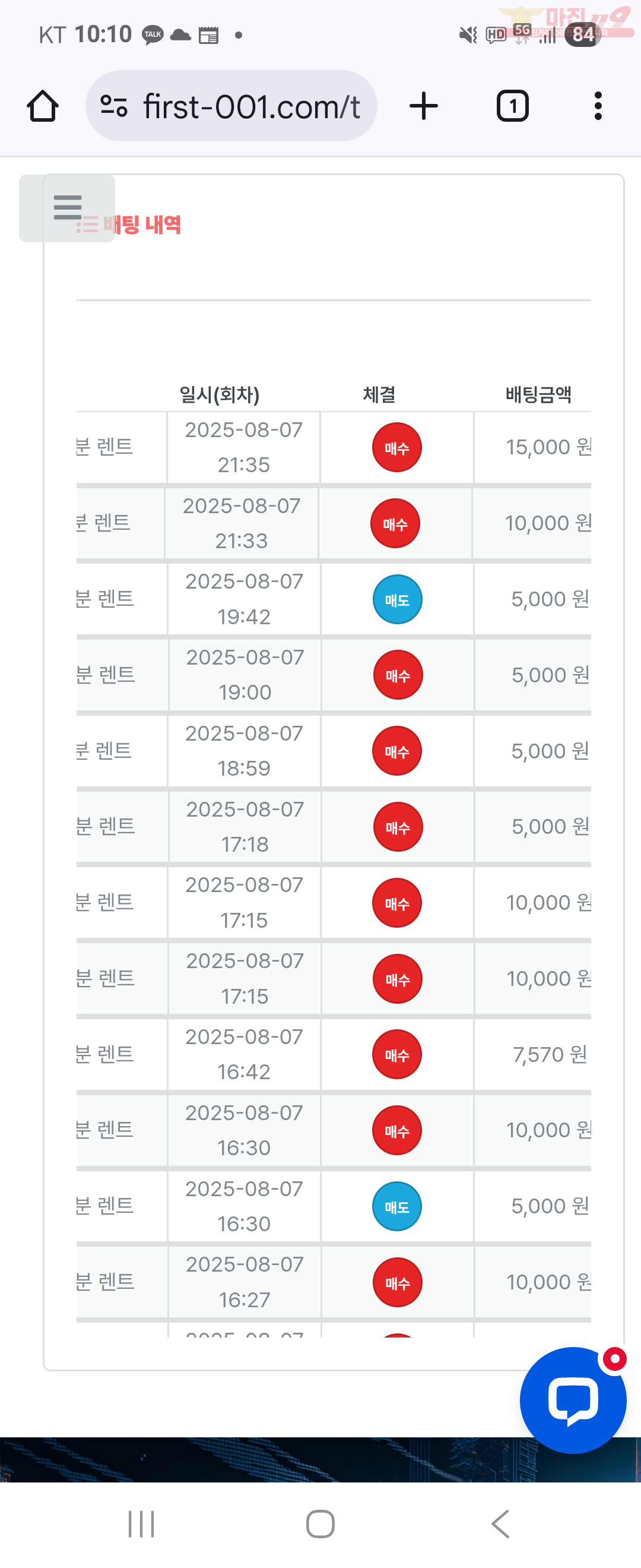Image resolution: width=641 pixels, height=1568 pixels.
Task: Tap Android recent apps button
Action: [x=141, y=1524]
